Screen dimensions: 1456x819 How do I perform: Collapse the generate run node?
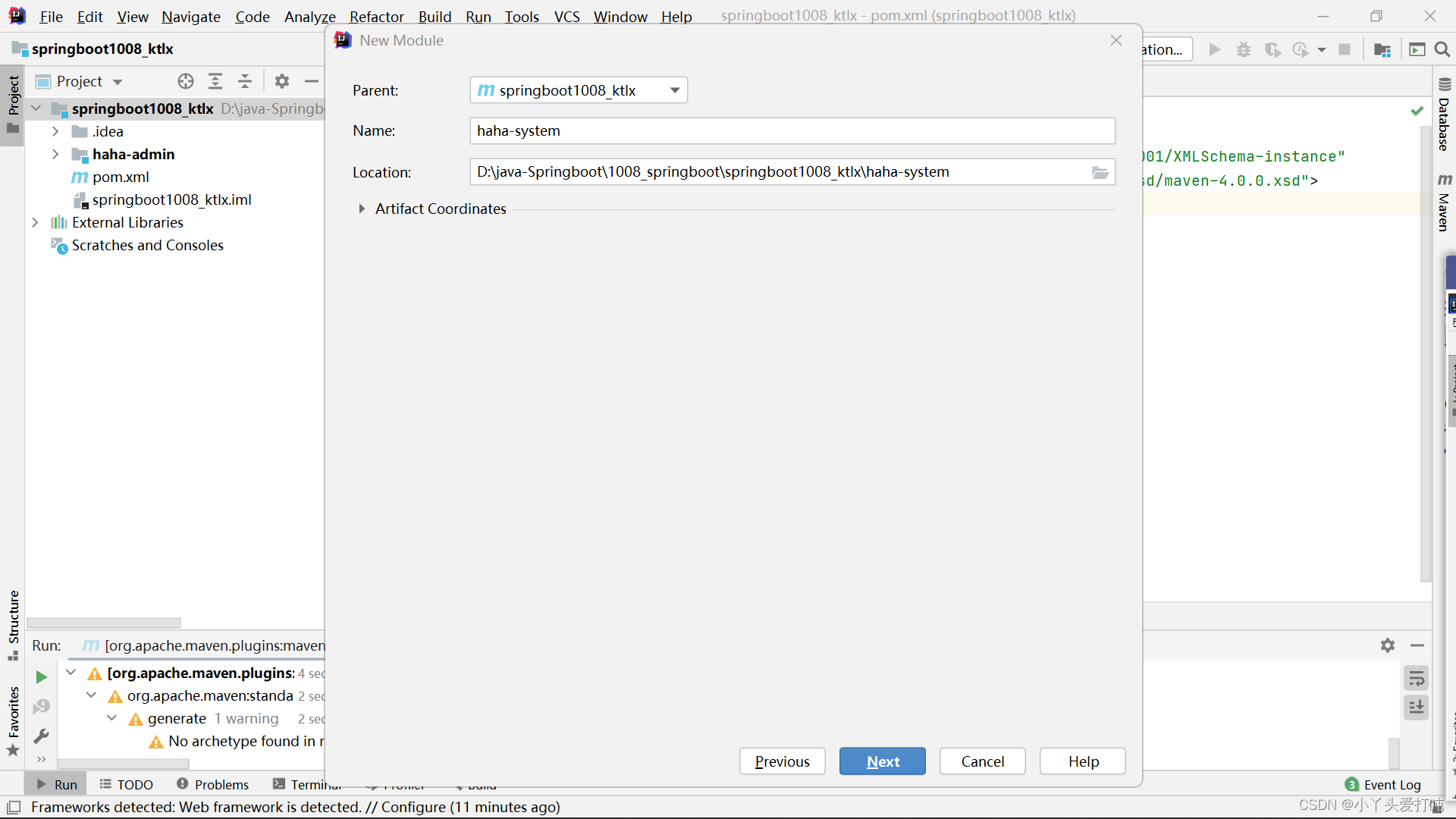(x=111, y=718)
